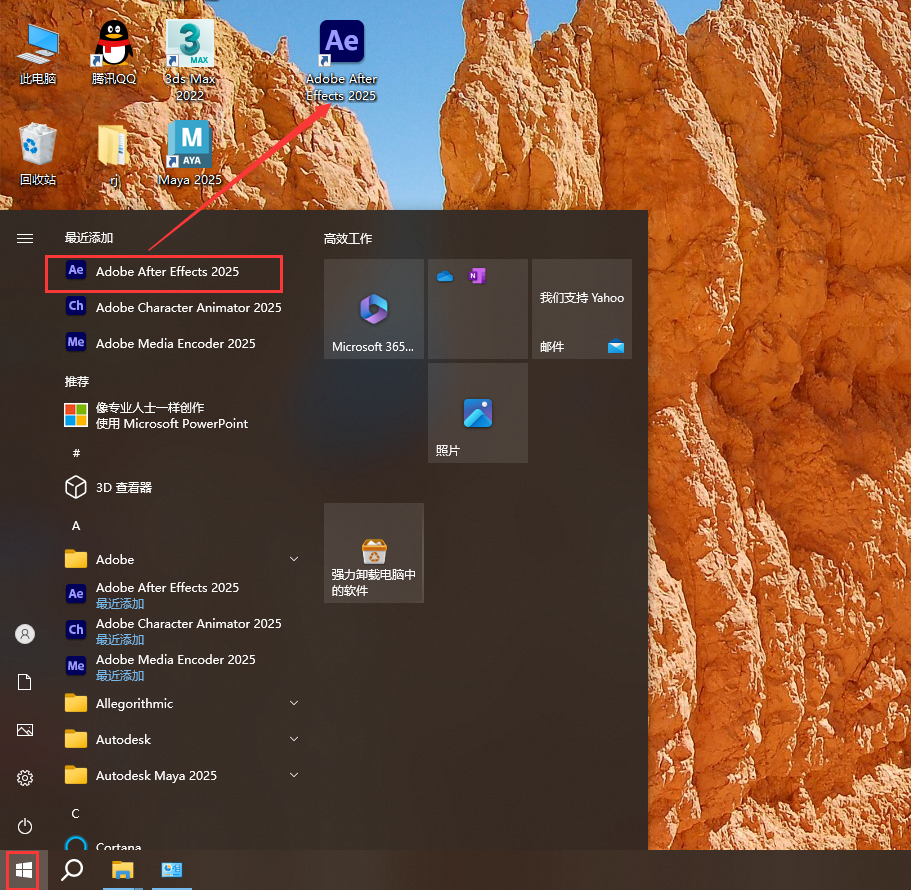Select Adobe After Effects 2025 in recently added
Screen dimensions: 911x890
165,272
